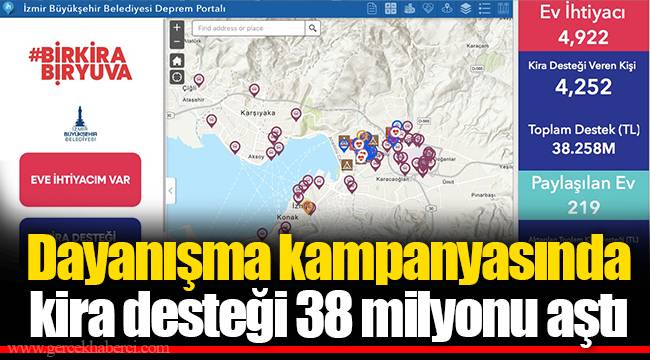The height and width of the screenshot is (360, 650).
Task: Click the pin above Karşıyaka label
Action: coord(254,90)
